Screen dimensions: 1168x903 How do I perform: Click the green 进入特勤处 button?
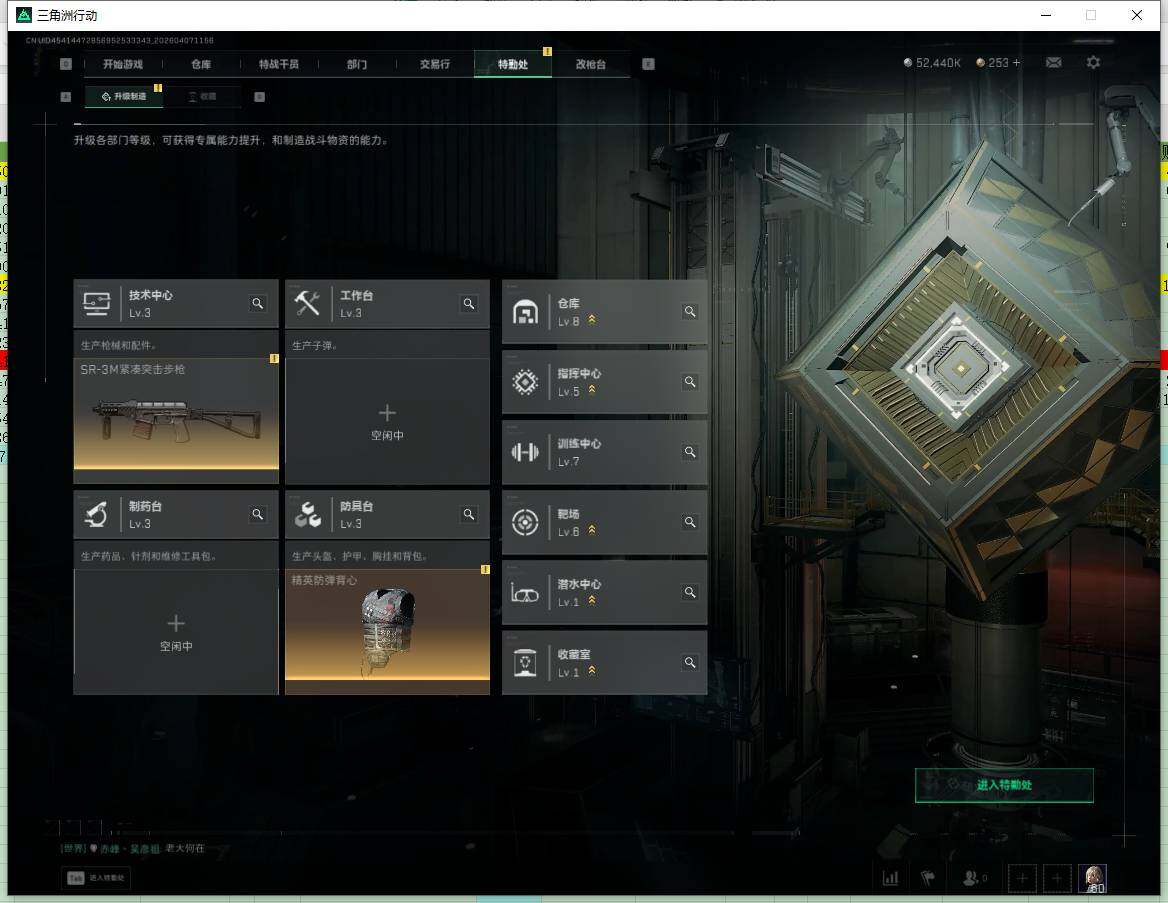[1004, 785]
